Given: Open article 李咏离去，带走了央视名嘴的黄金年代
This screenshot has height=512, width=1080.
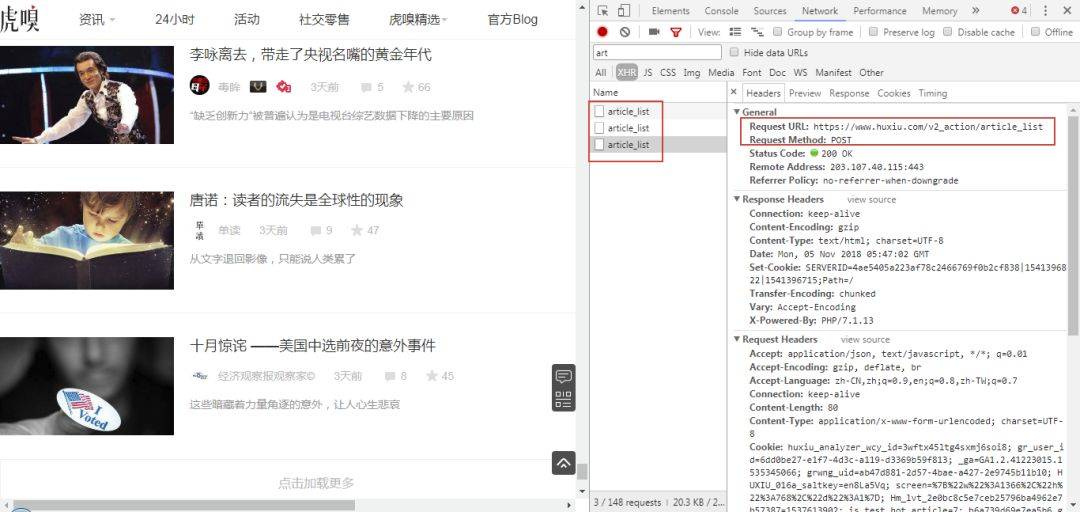Looking at the screenshot, I should click(311, 54).
